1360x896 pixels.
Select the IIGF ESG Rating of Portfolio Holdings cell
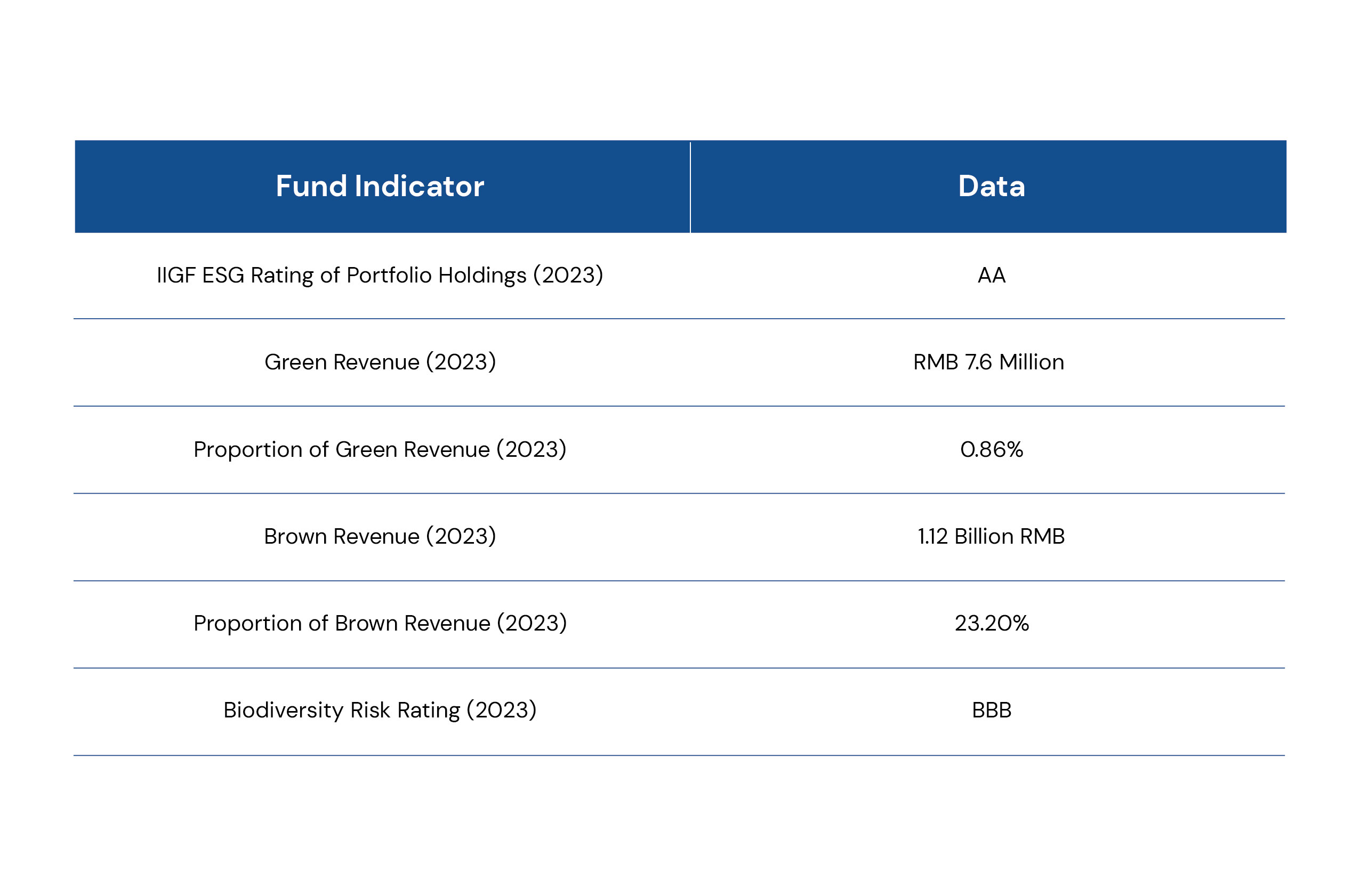click(x=380, y=276)
